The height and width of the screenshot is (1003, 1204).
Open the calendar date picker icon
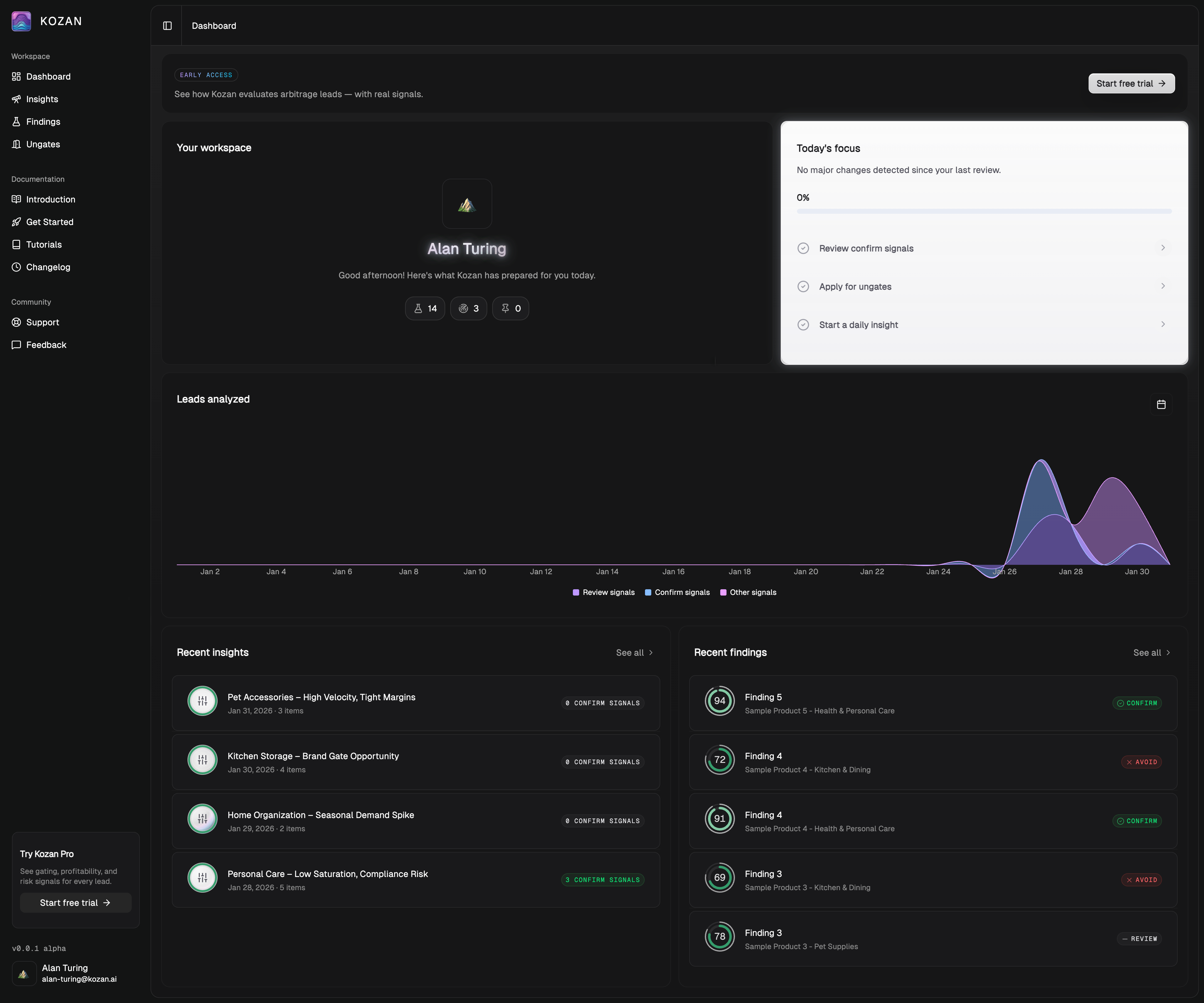pyautogui.click(x=1161, y=405)
